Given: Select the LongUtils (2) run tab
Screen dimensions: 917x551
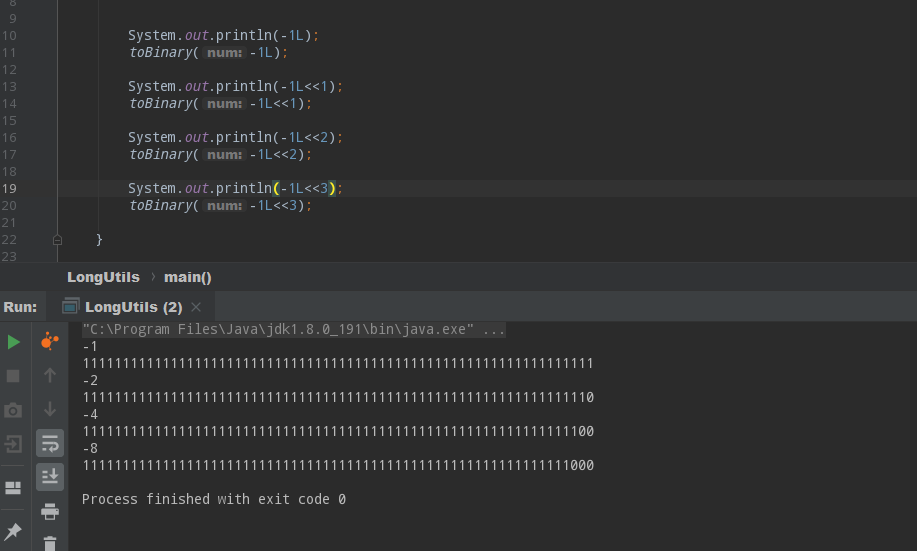Looking at the screenshot, I should (x=133, y=307).
